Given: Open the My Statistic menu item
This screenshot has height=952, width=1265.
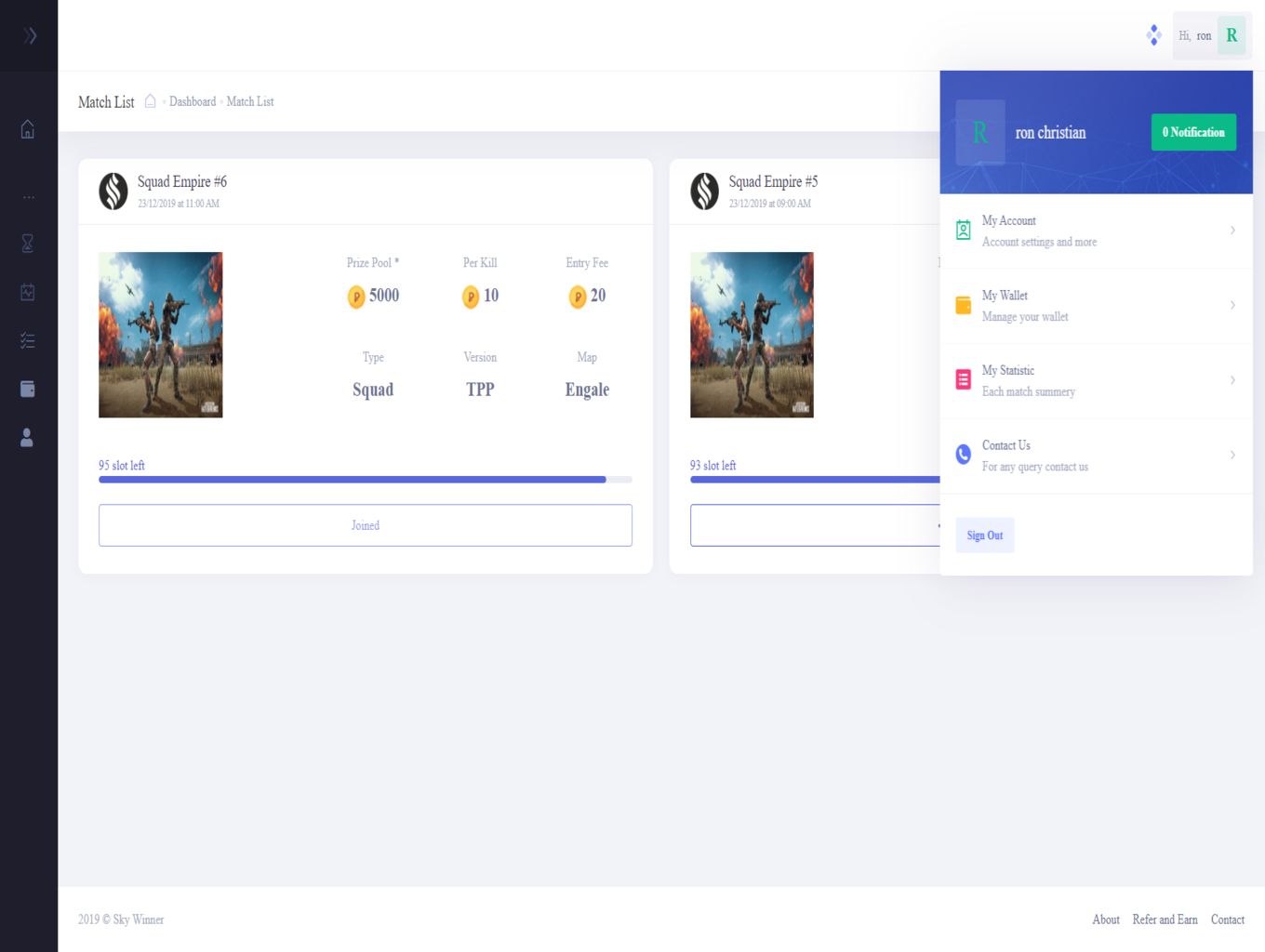Looking at the screenshot, I should (1096, 381).
